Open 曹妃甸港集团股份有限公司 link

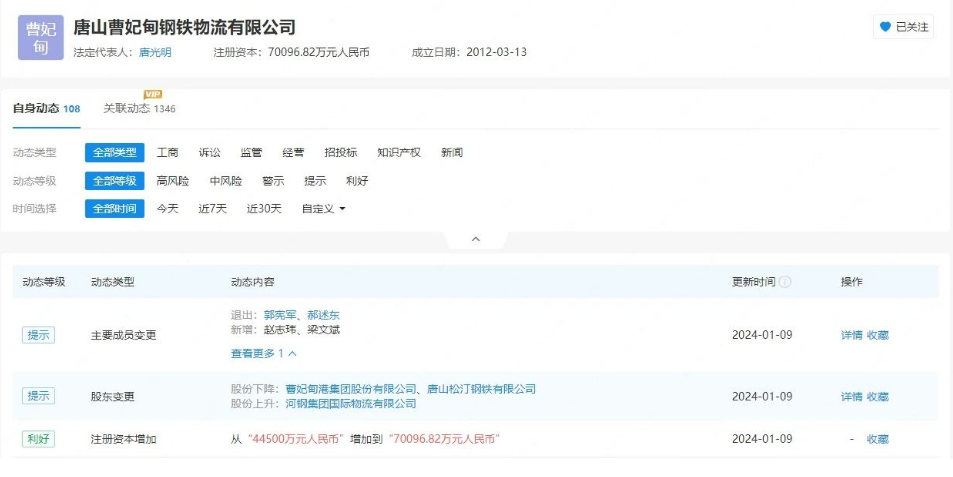coord(351,389)
